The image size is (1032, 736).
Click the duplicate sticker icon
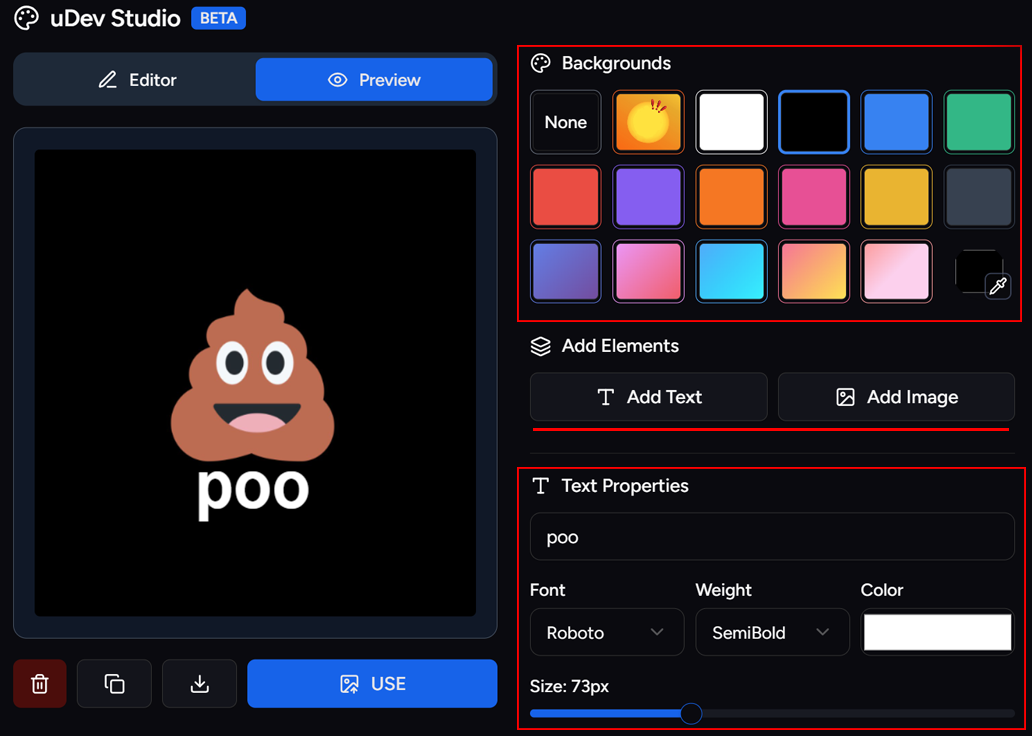pos(114,683)
